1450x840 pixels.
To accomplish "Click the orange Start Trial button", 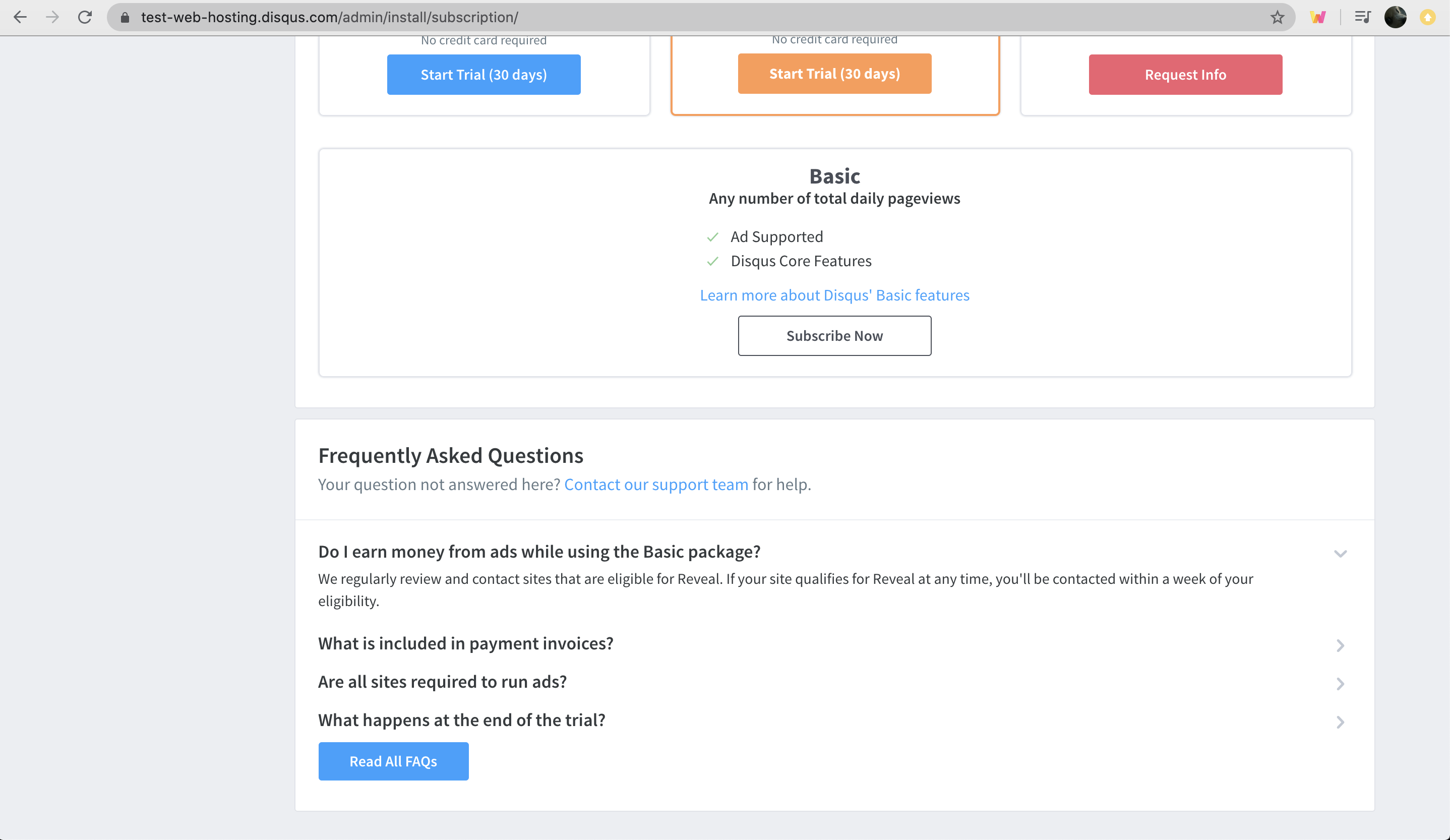I will [x=834, y=74].
